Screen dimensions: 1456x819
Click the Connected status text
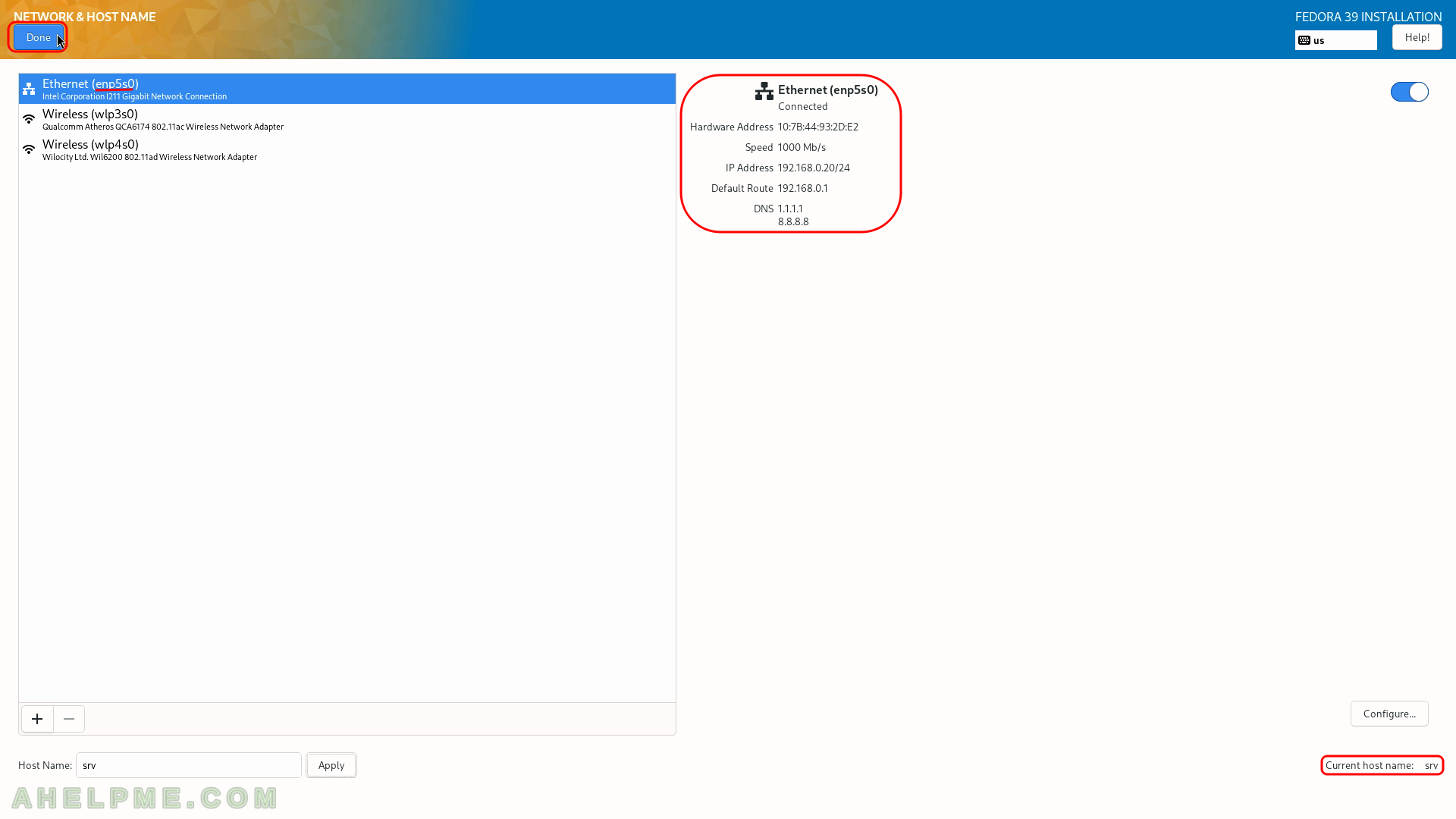(802, 106)
